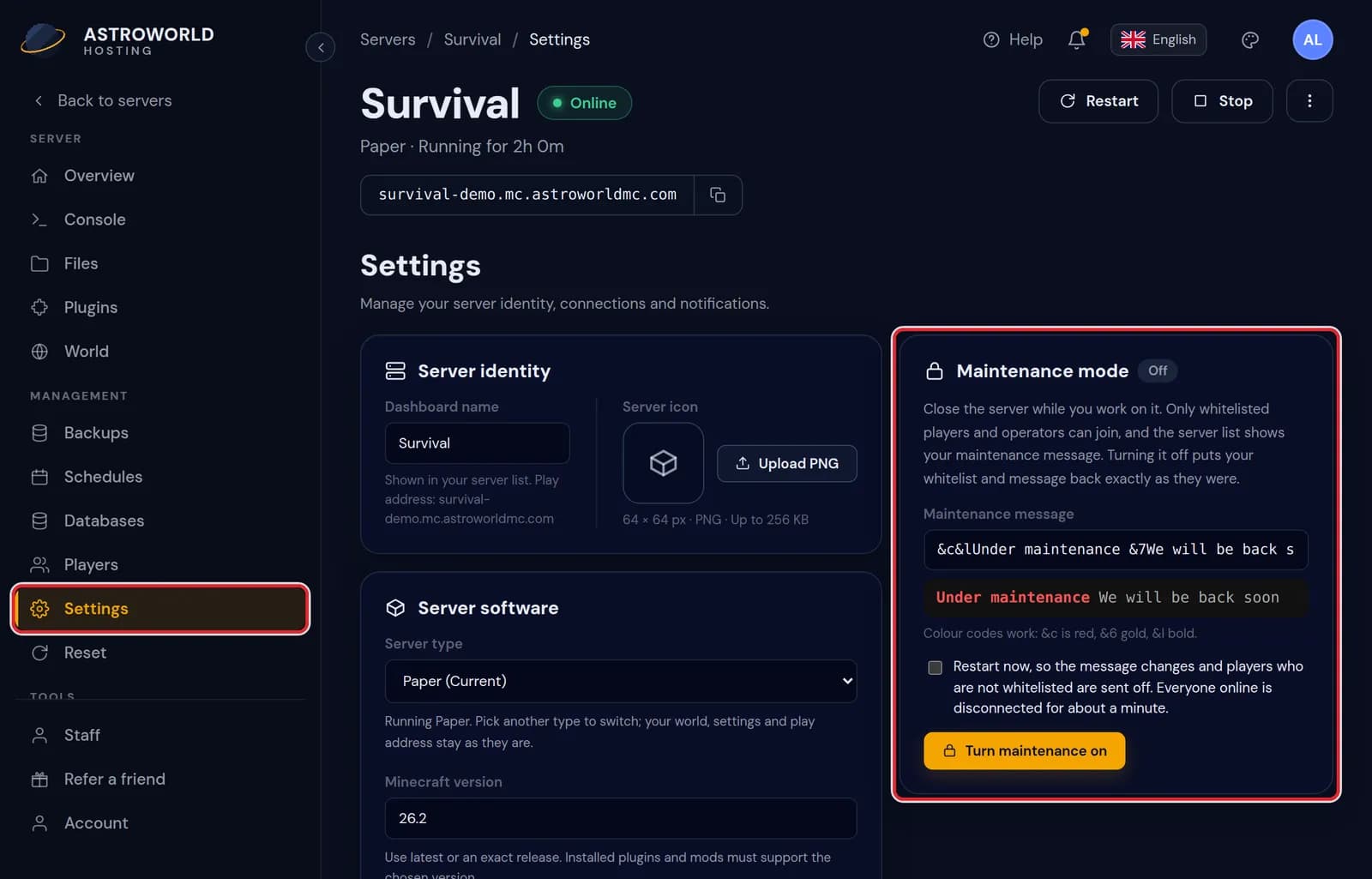Open Files in the sidebar

point(160,263)
